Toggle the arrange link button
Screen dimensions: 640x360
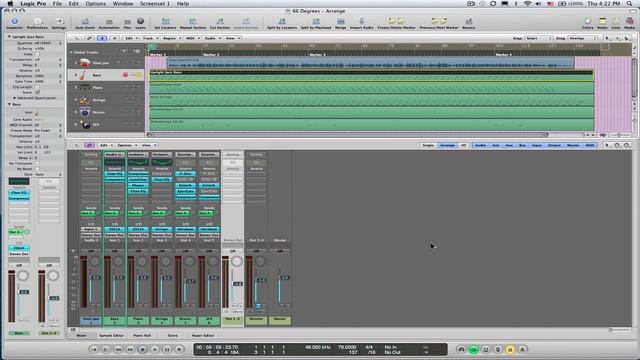pyautogui.click(x=89, y=38)
